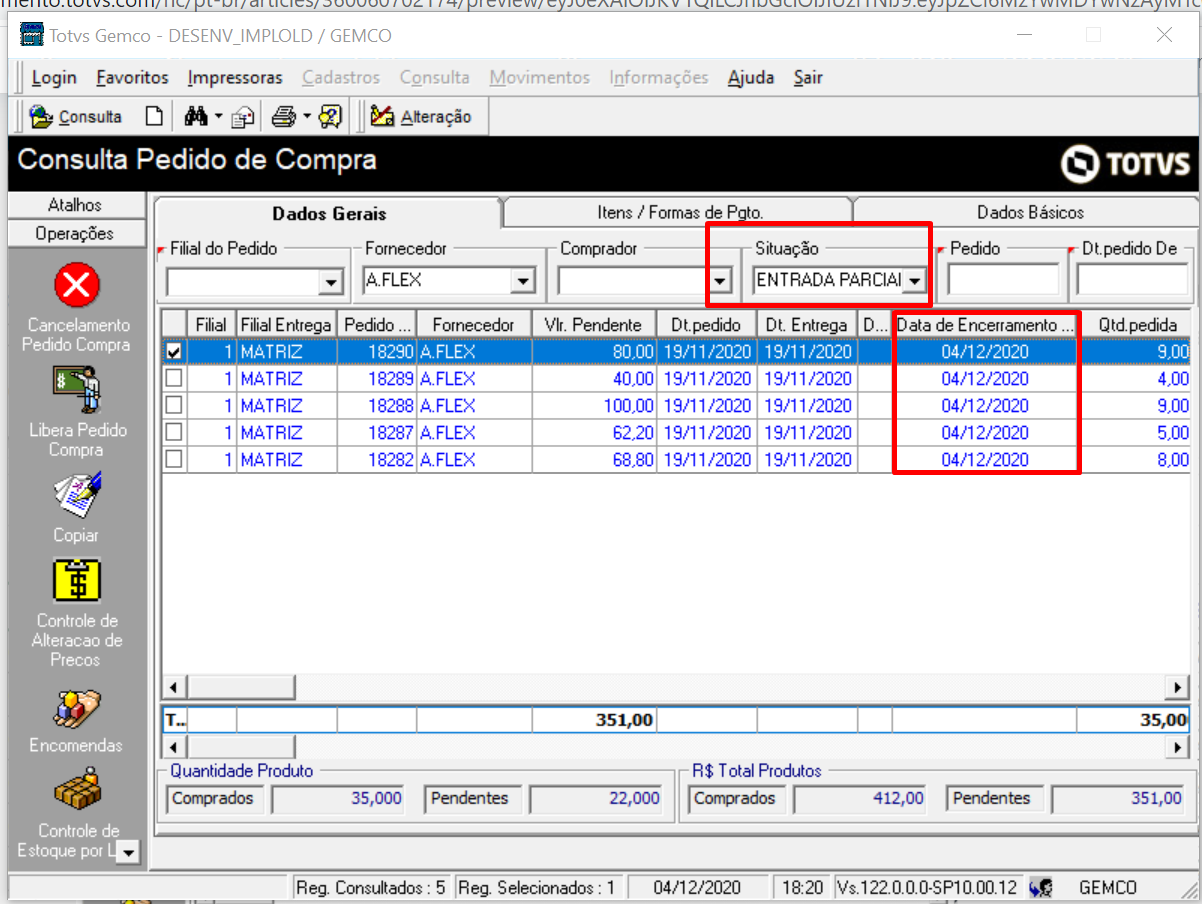Image resolution: width=1202 pixels, height=904 pixels.
Task: Click the Data de Encerramento column header
Action: pyautogui.click(x=985, y=325)
